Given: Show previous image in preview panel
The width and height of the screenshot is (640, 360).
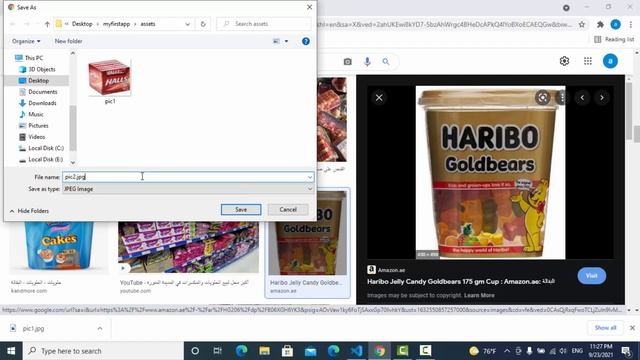Looking at the screenshot, I should pos(582,98).
